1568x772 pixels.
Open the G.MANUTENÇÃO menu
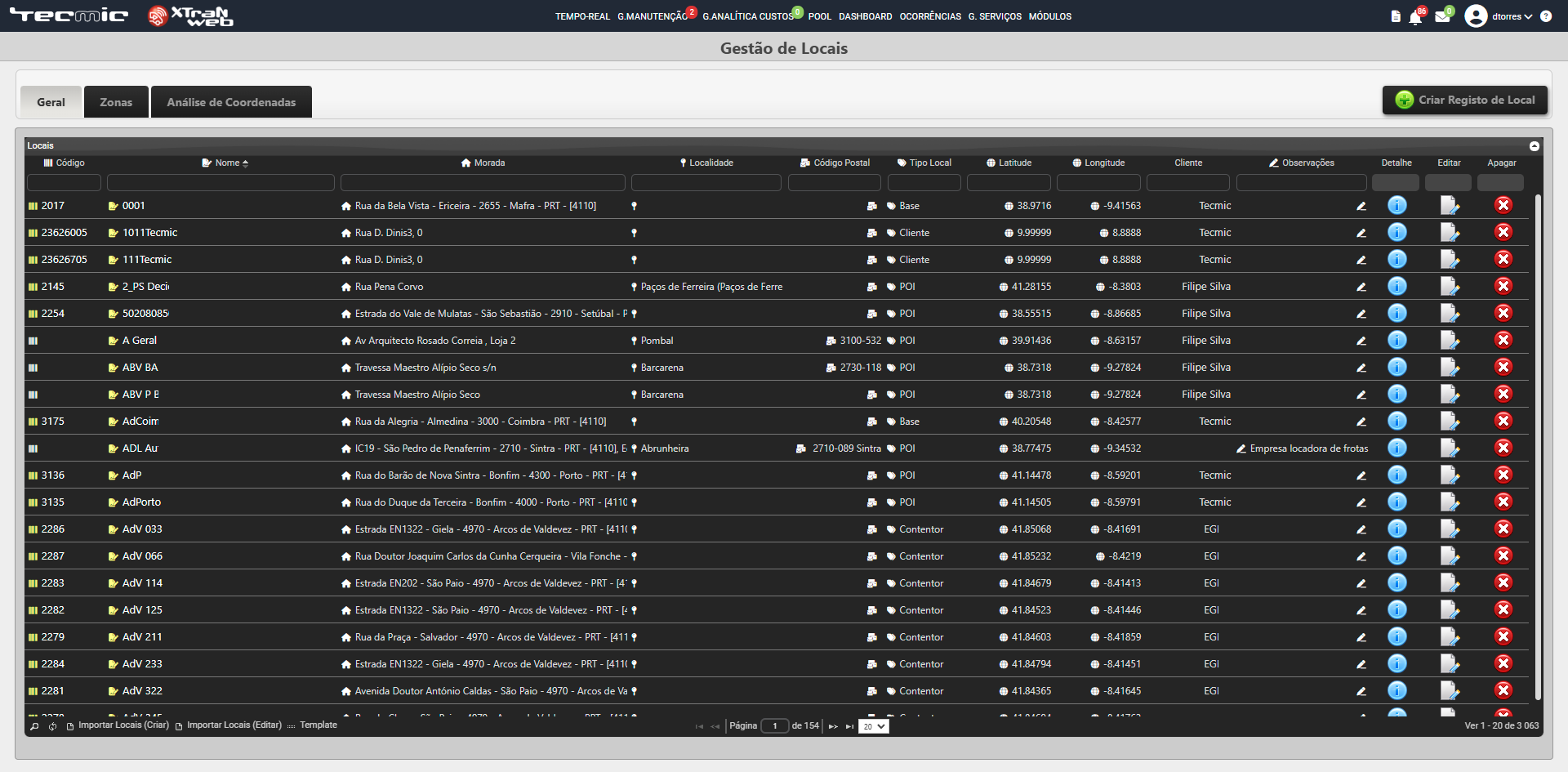pos(653,16)
